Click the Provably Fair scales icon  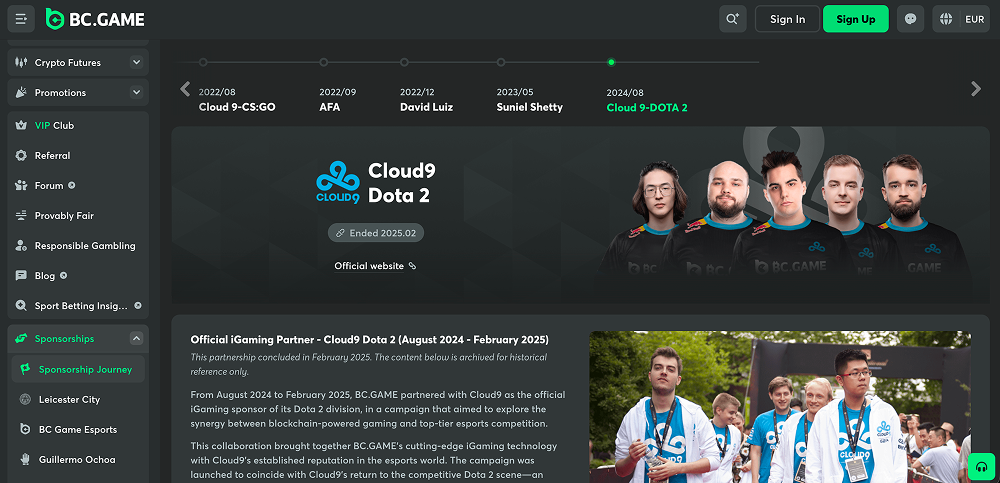(21, 216)
